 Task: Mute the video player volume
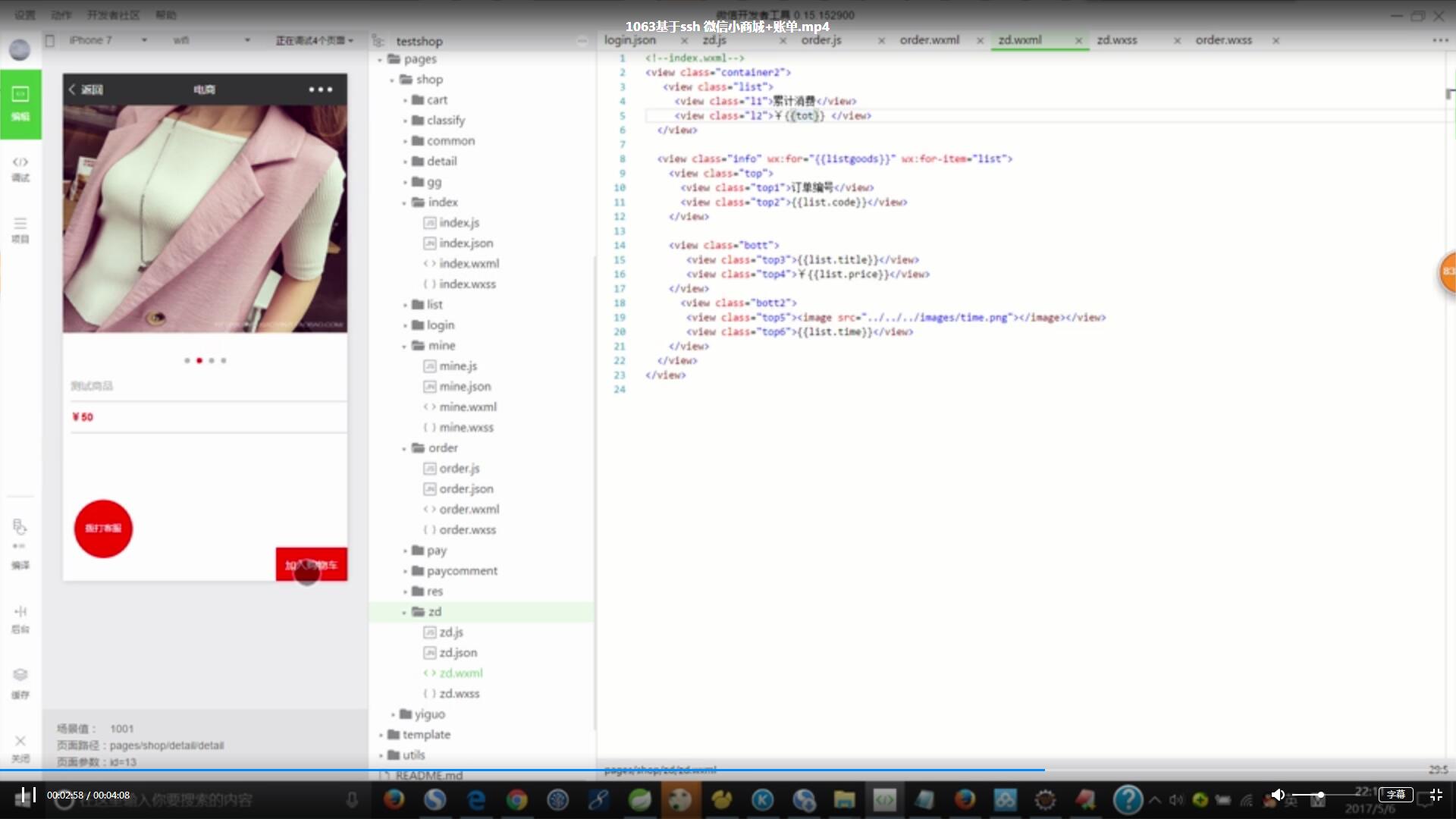tap(1278, 795)
